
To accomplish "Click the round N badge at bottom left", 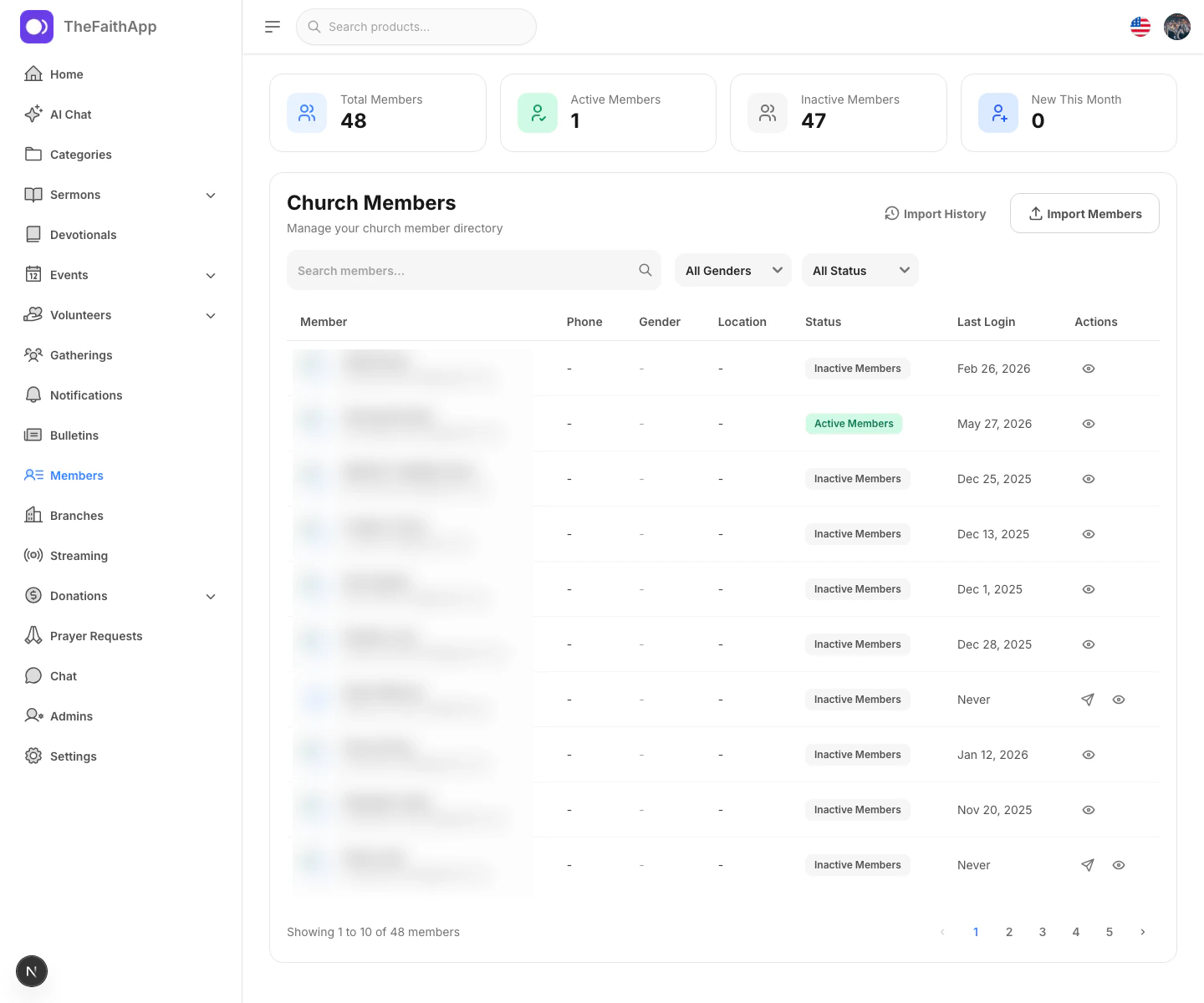I will coord(32,971).
